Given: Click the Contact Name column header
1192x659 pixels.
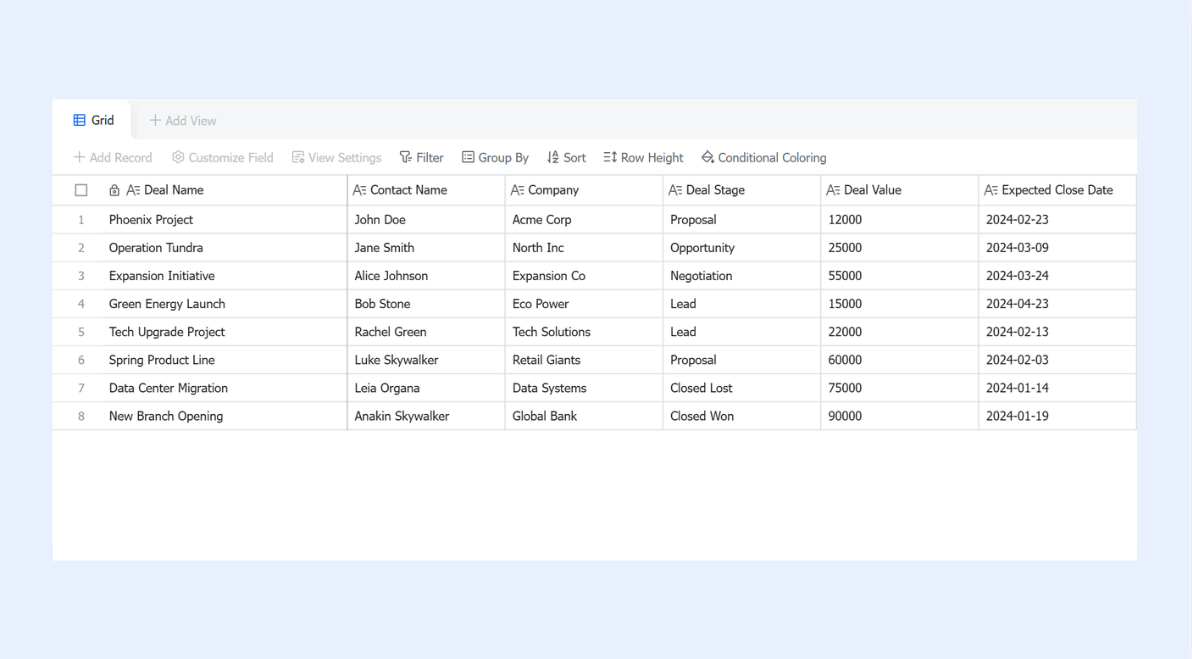Looking at the screenshot, I should pyautogui.click(x=426, y=190).
